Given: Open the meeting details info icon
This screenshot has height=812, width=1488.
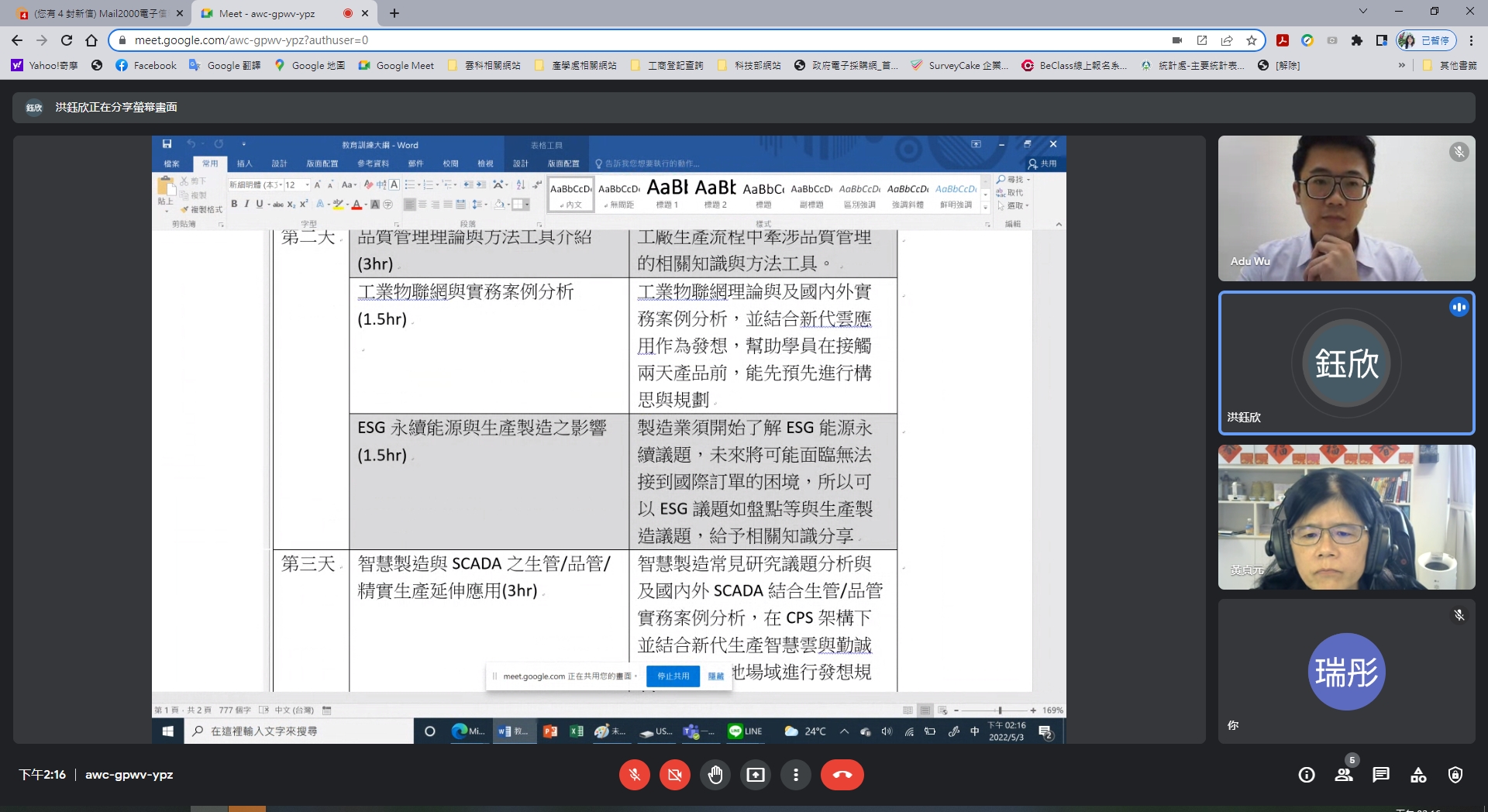Looking at the screenshot, I should (x=1307, y=775).
